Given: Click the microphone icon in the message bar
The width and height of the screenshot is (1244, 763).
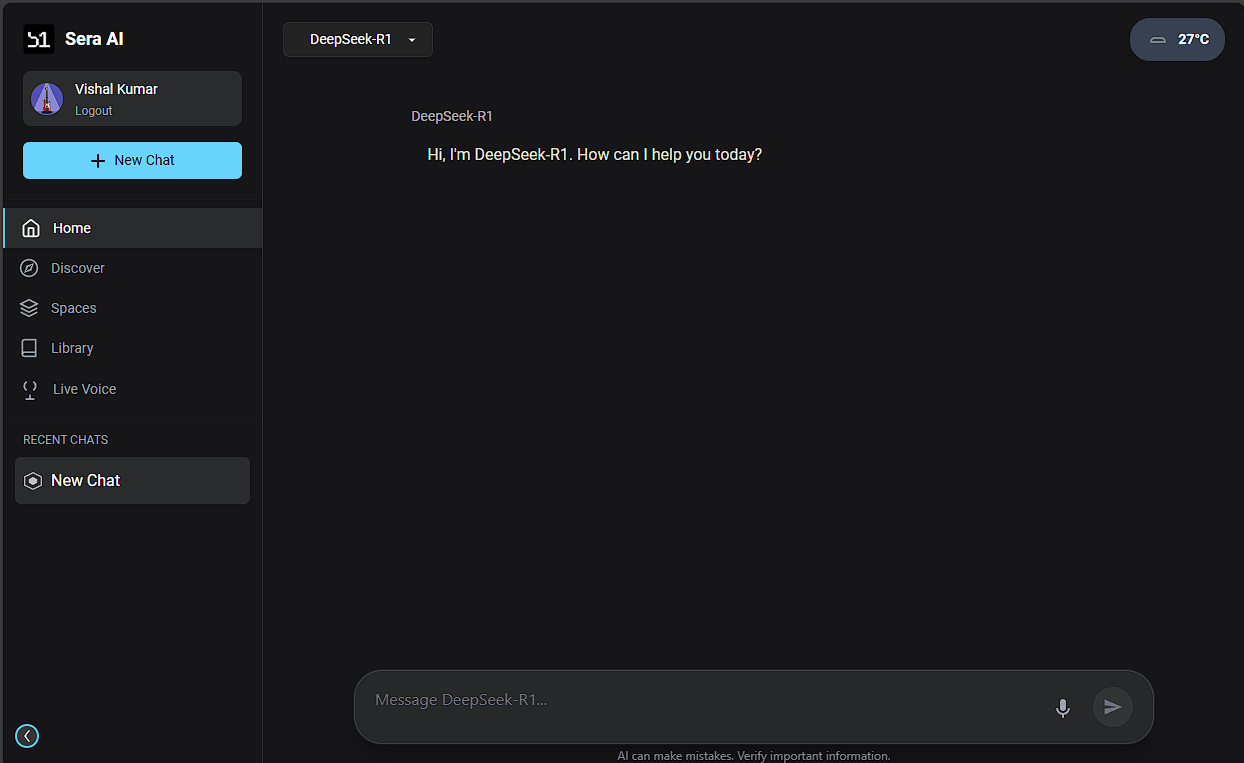Looking at the screenshot, I should click(x=1062, y=708).
